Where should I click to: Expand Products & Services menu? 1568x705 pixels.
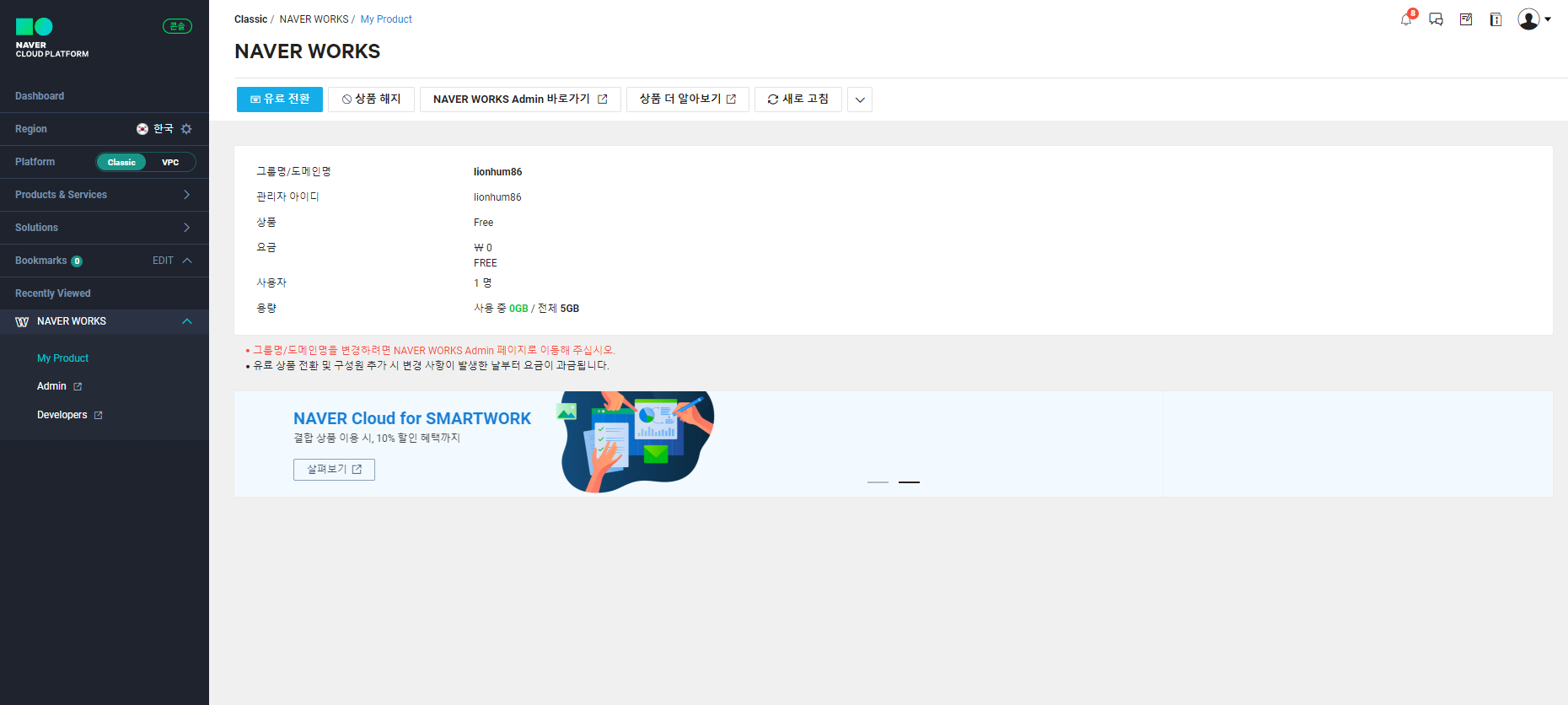pyautogui.click(x=105, y=195)
